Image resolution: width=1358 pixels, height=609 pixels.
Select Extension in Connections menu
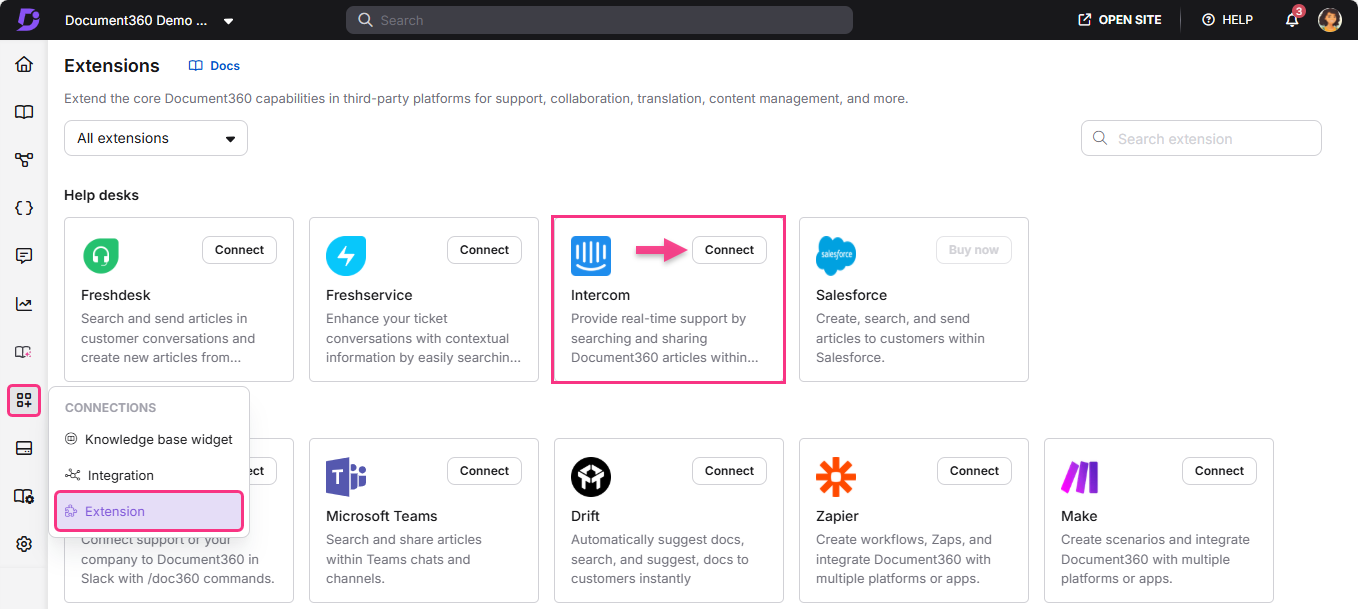pos(148,511)
